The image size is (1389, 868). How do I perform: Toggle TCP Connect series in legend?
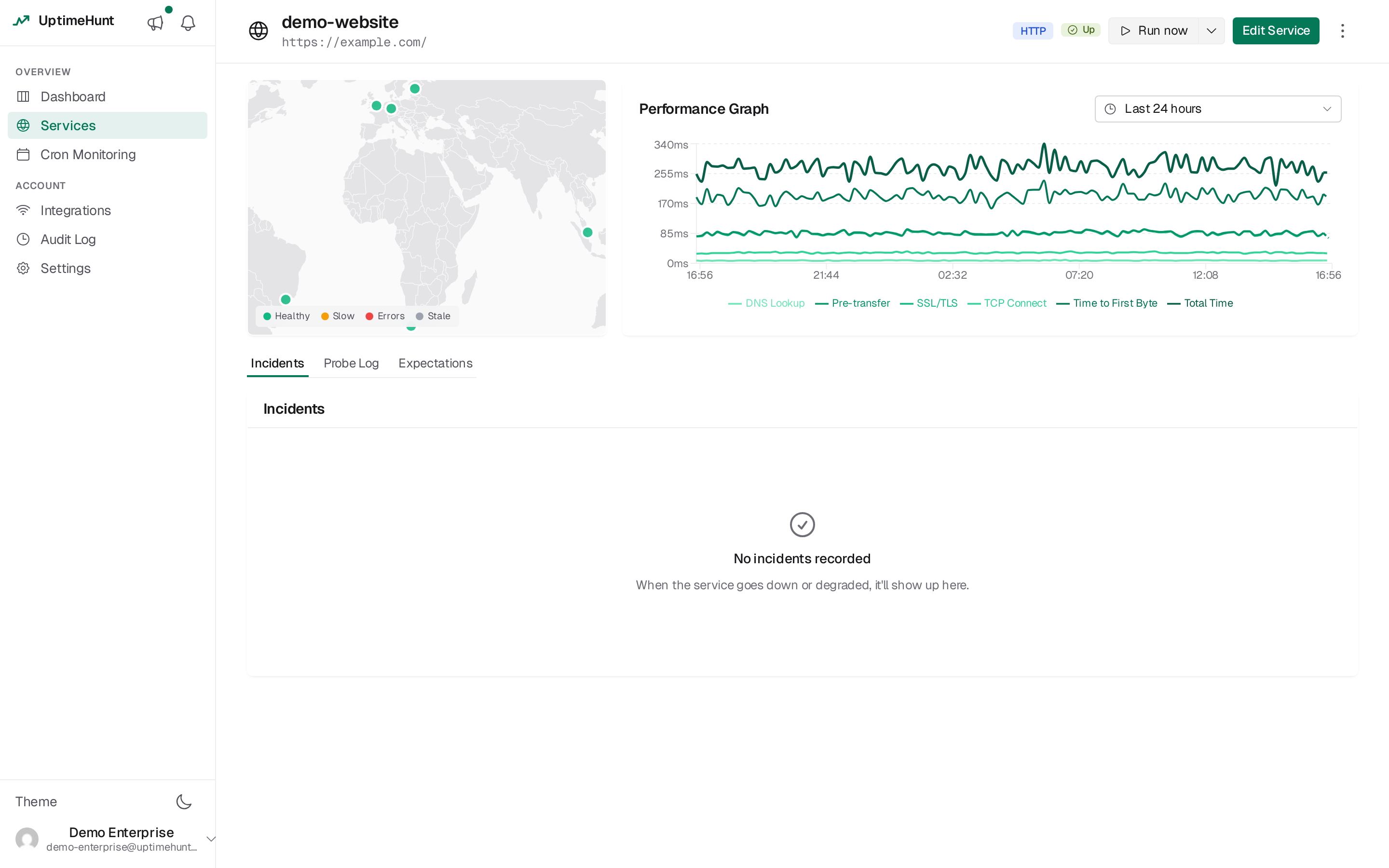tap(1007, 303)
